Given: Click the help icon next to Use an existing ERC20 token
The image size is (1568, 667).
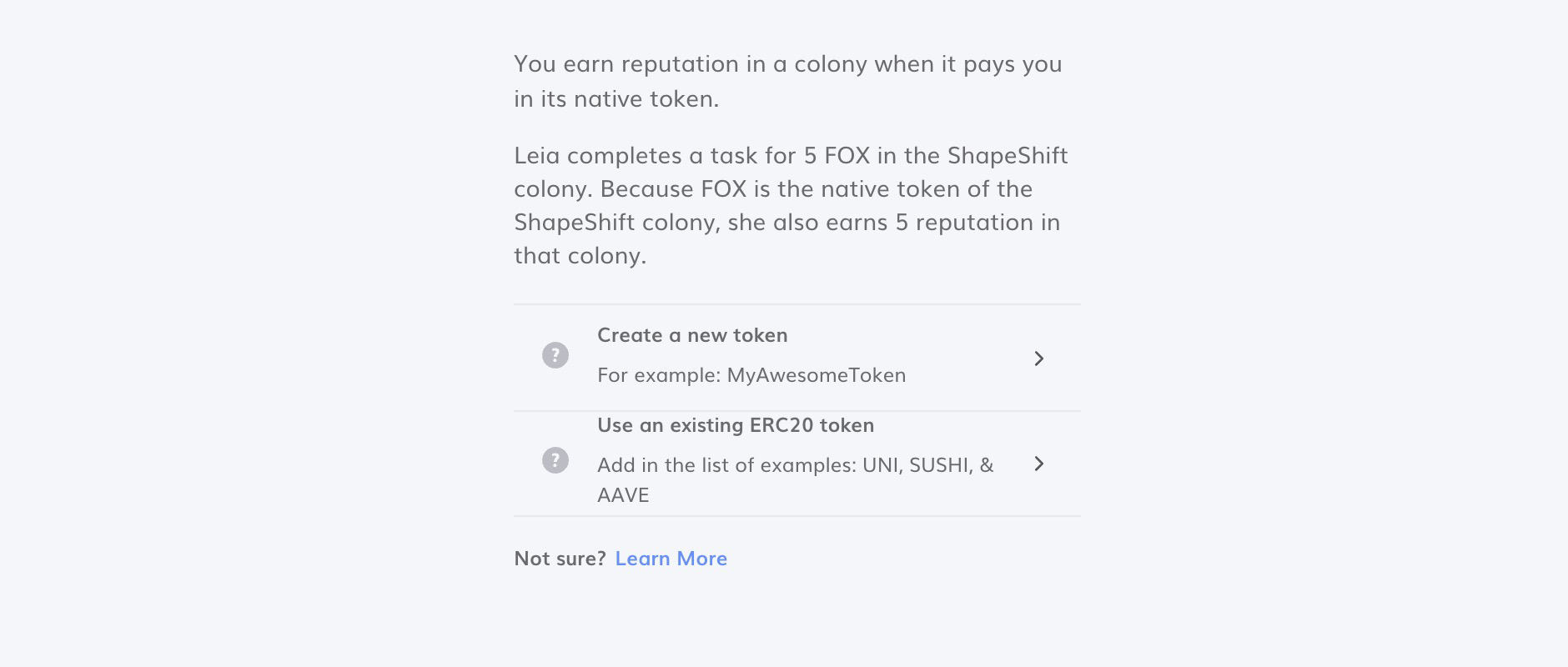Looking at the screenshot, I should (x=555, y=460).
